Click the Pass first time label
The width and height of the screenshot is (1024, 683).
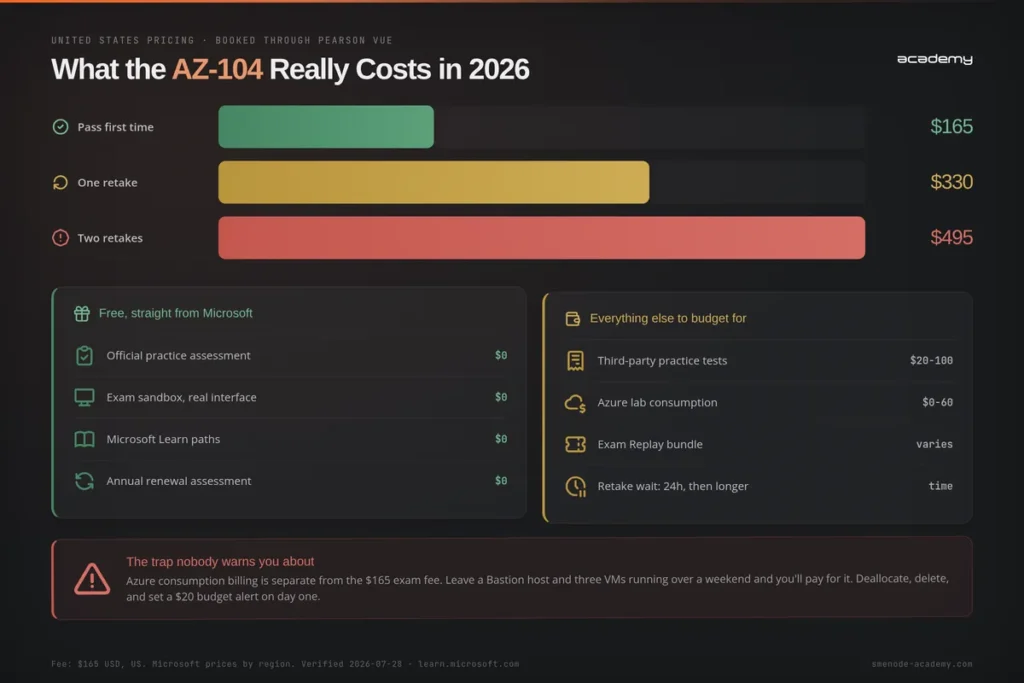click(116, 127)
